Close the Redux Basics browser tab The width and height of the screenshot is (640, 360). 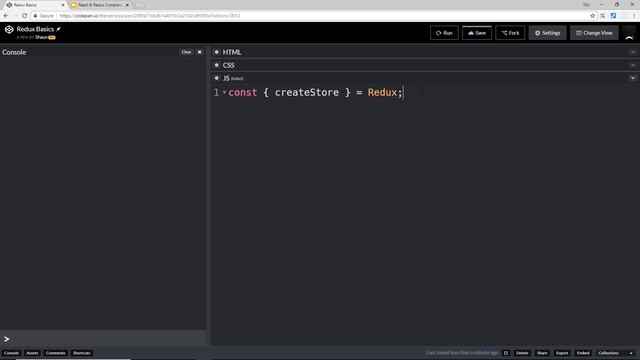[x=63, y=5]
